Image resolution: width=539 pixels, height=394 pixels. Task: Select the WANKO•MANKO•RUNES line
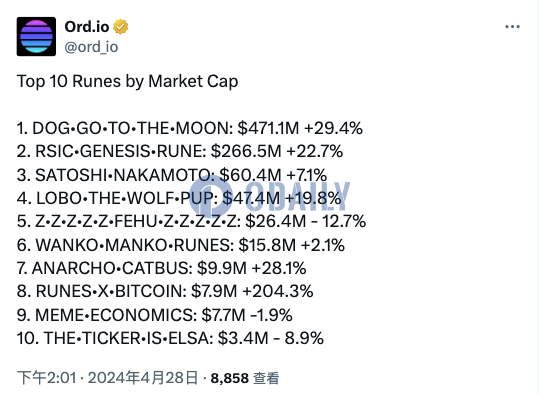pos(181,245)
